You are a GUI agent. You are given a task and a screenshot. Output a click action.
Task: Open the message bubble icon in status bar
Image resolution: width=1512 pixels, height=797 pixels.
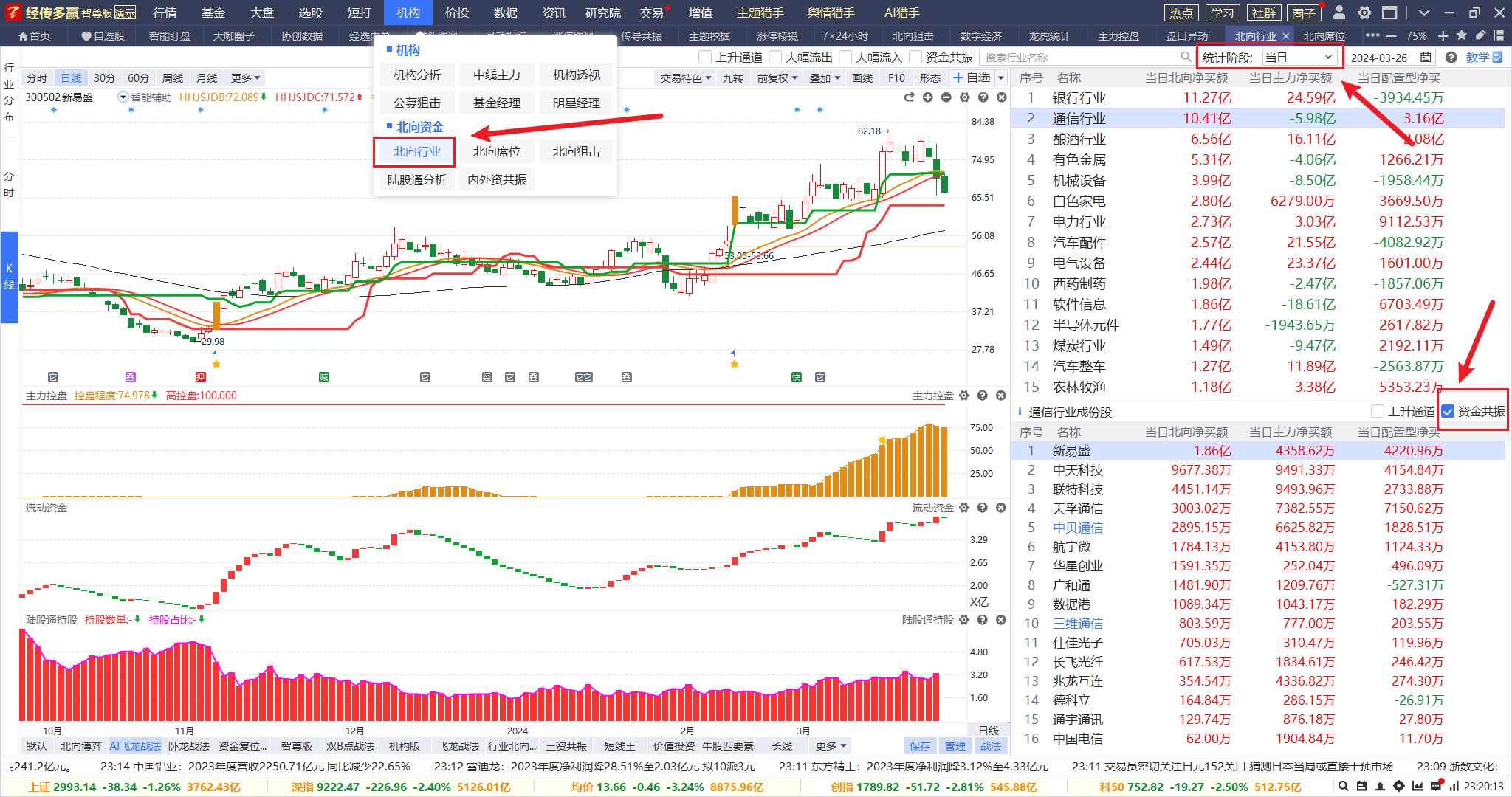1435,787
